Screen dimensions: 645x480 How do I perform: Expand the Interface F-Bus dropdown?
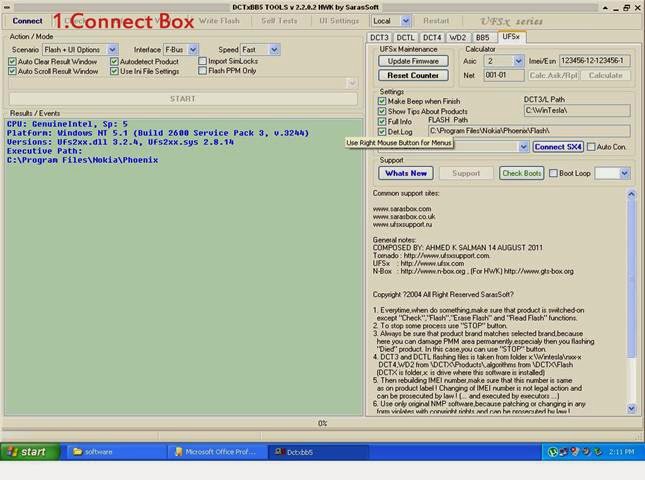(193, 50)
